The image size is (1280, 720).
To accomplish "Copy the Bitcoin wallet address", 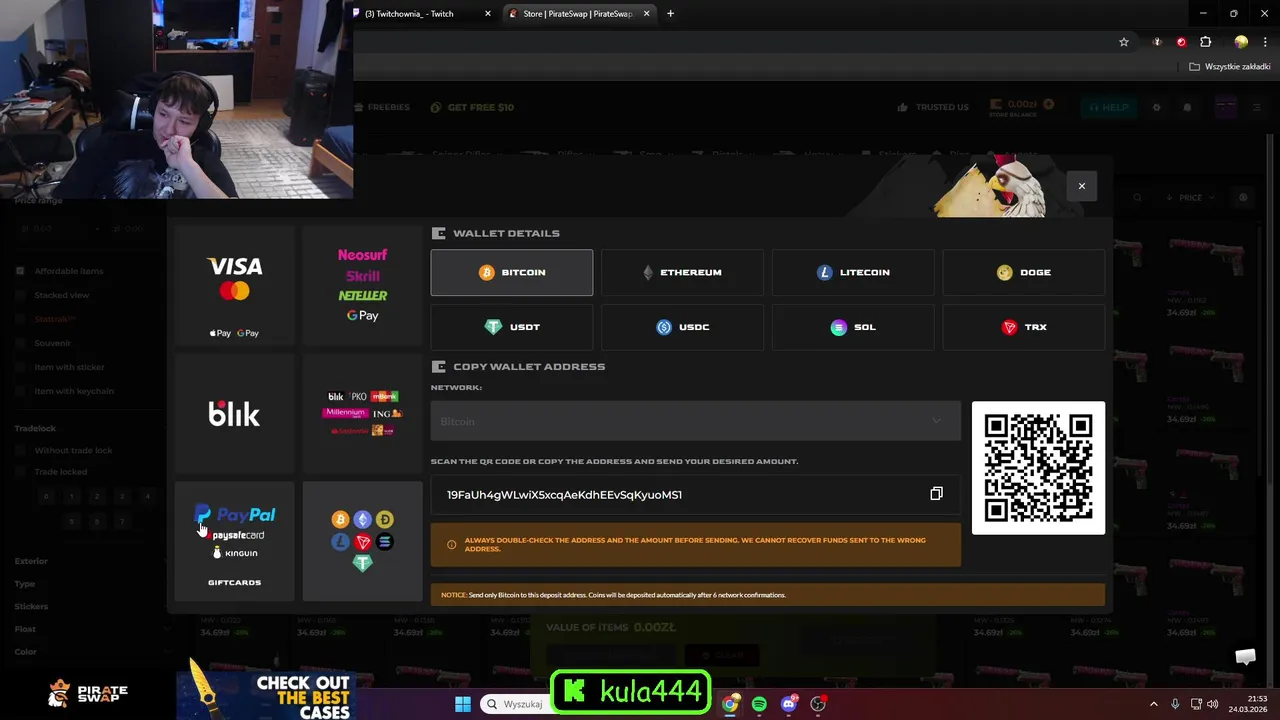I will pyautogui.click(x=936, y=494).
